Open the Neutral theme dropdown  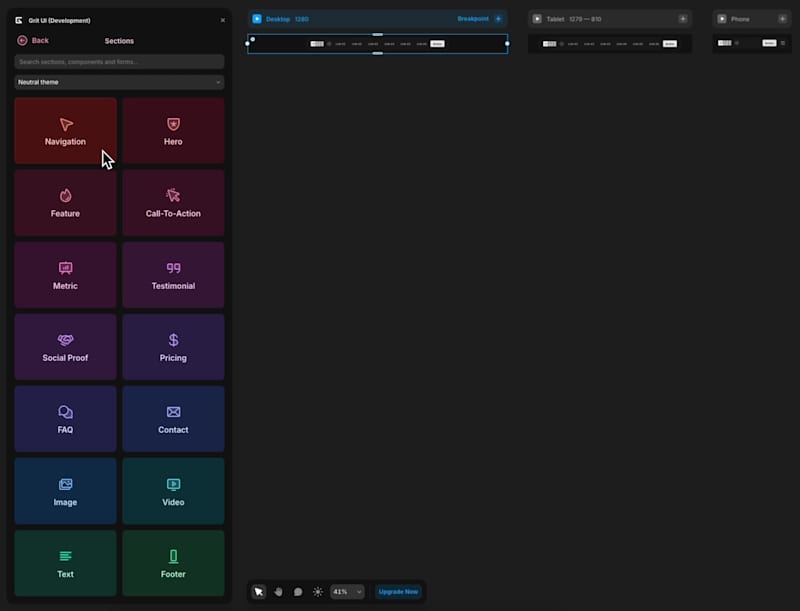click(119, 81)
